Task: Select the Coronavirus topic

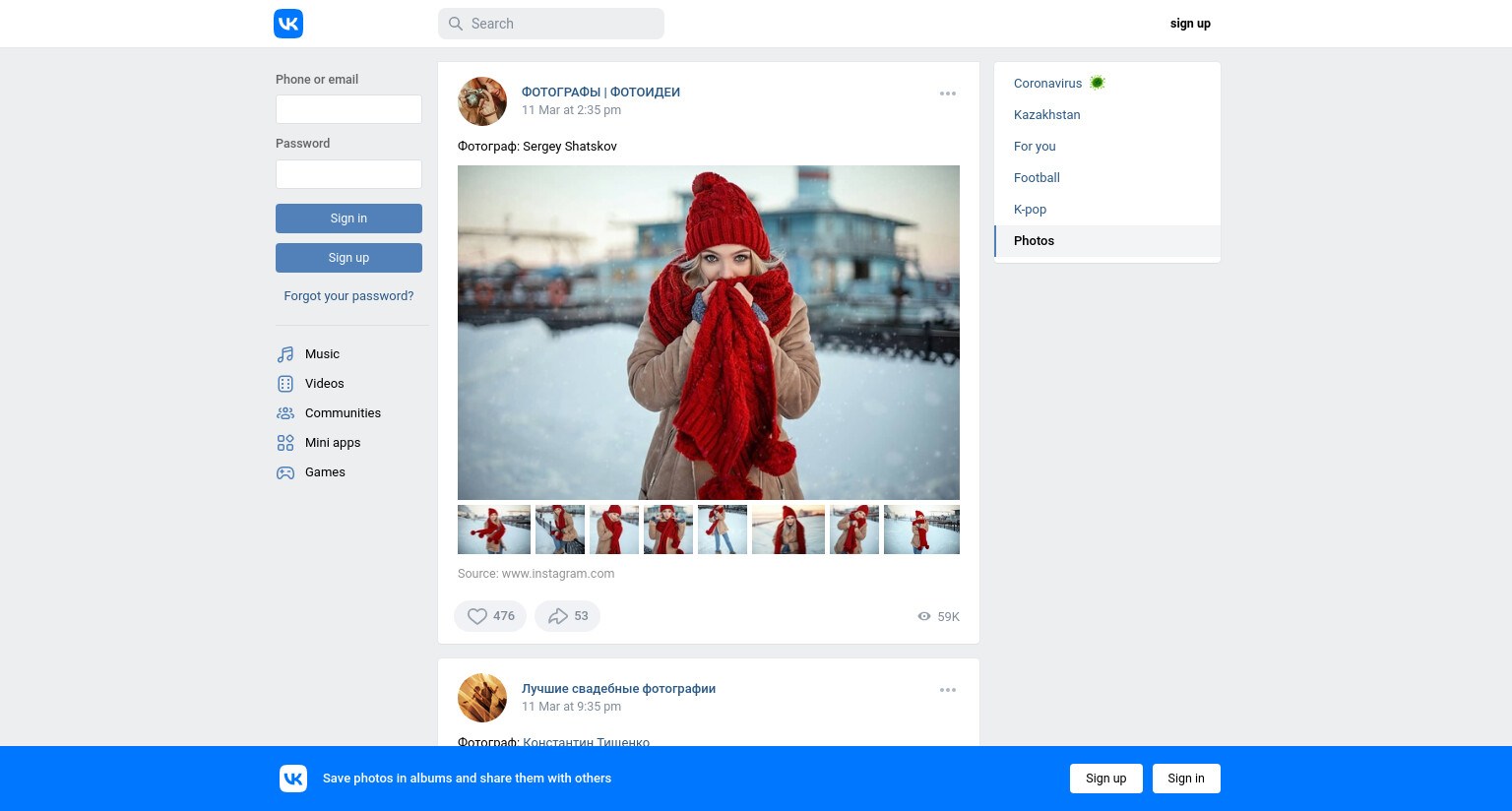Action: click(x=1107, y=84)
